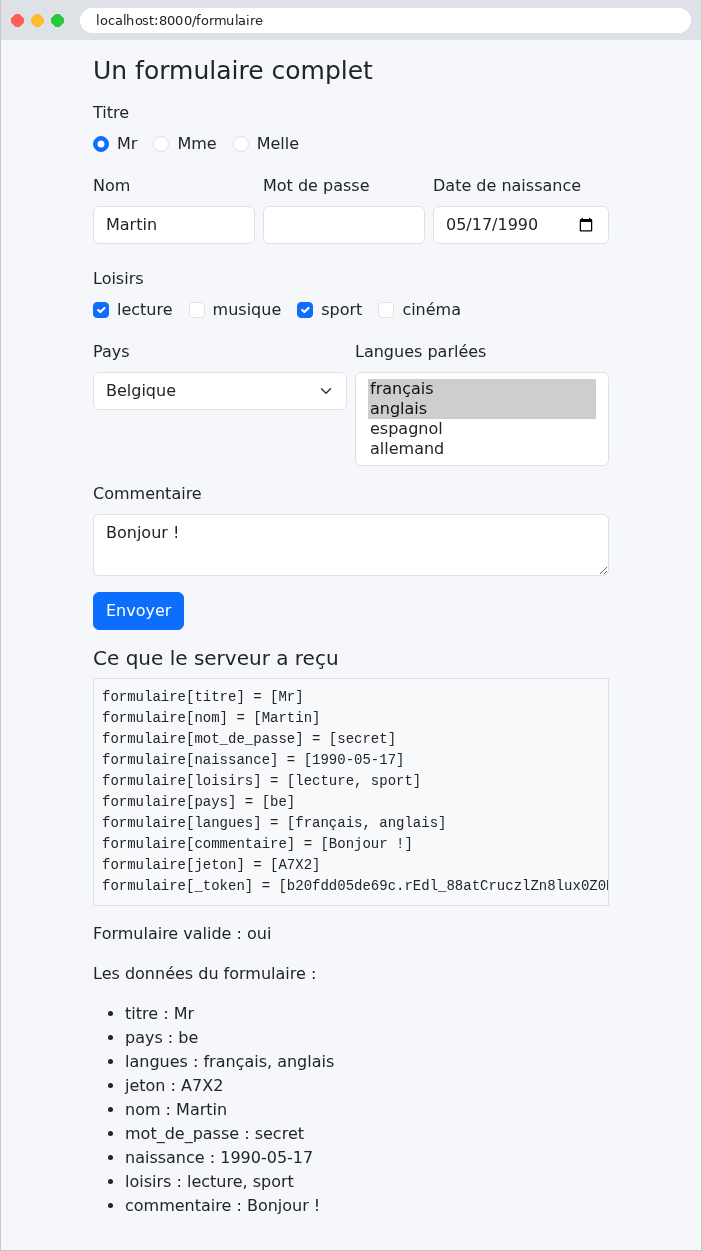Click the Date de naissance field
Viewport: 702px width, 1251px height.
pos(521,225)
